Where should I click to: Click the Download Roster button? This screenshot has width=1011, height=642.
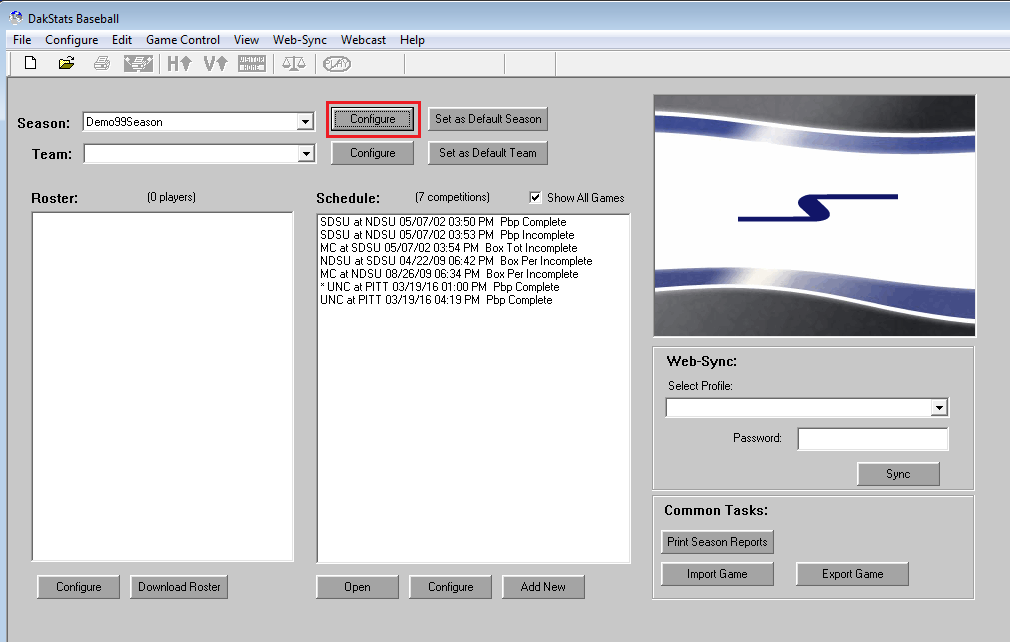[178, 587]
